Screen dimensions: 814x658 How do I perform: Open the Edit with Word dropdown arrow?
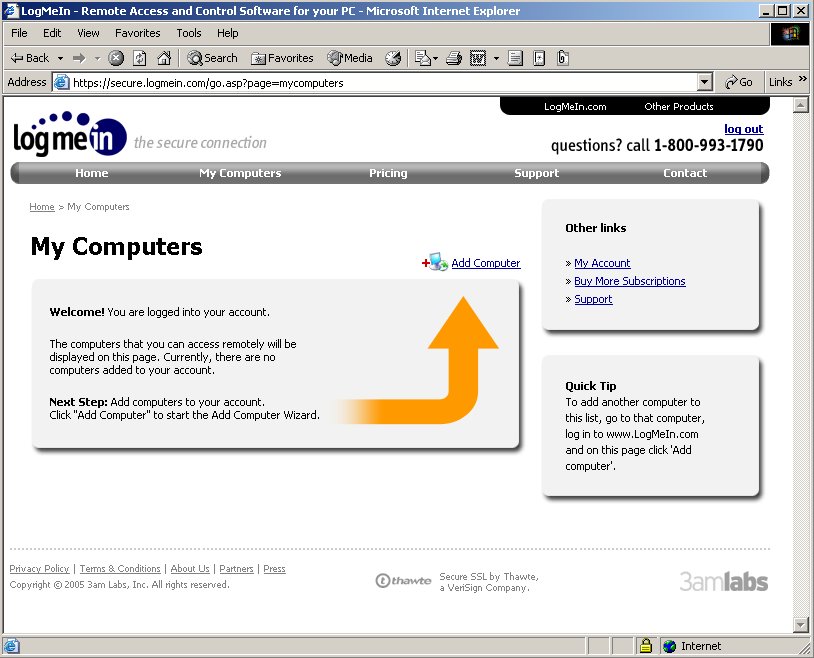[496, 58]
